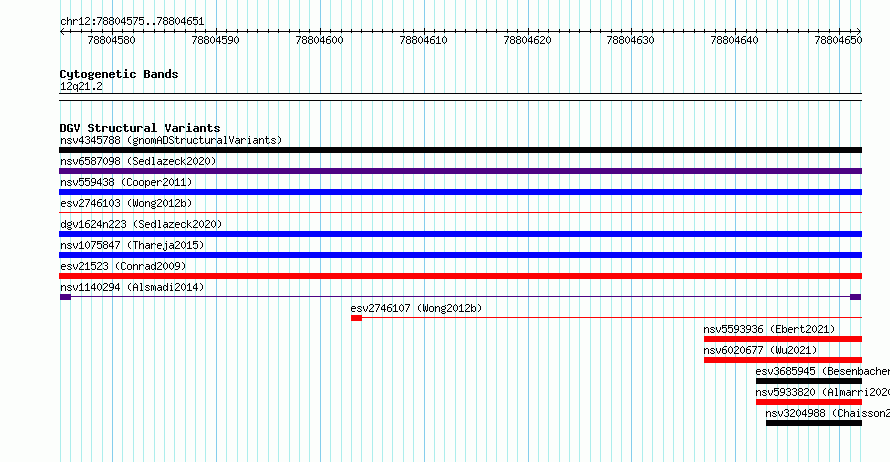Open the esv2746103 (Wong2012b) label
The width and height of the screenshot is (890, 462).
pyautogui.click(x=126, y=203)
